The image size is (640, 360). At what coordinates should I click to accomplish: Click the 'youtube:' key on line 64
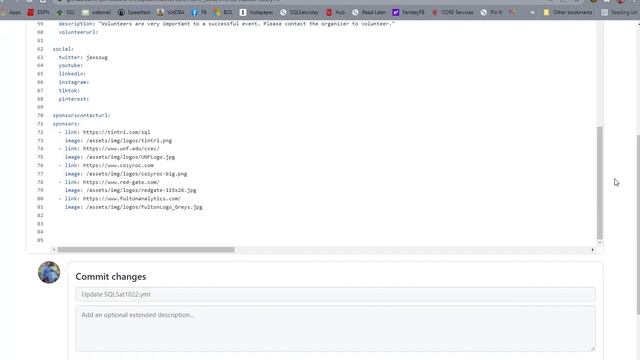[x=71, y=65]
